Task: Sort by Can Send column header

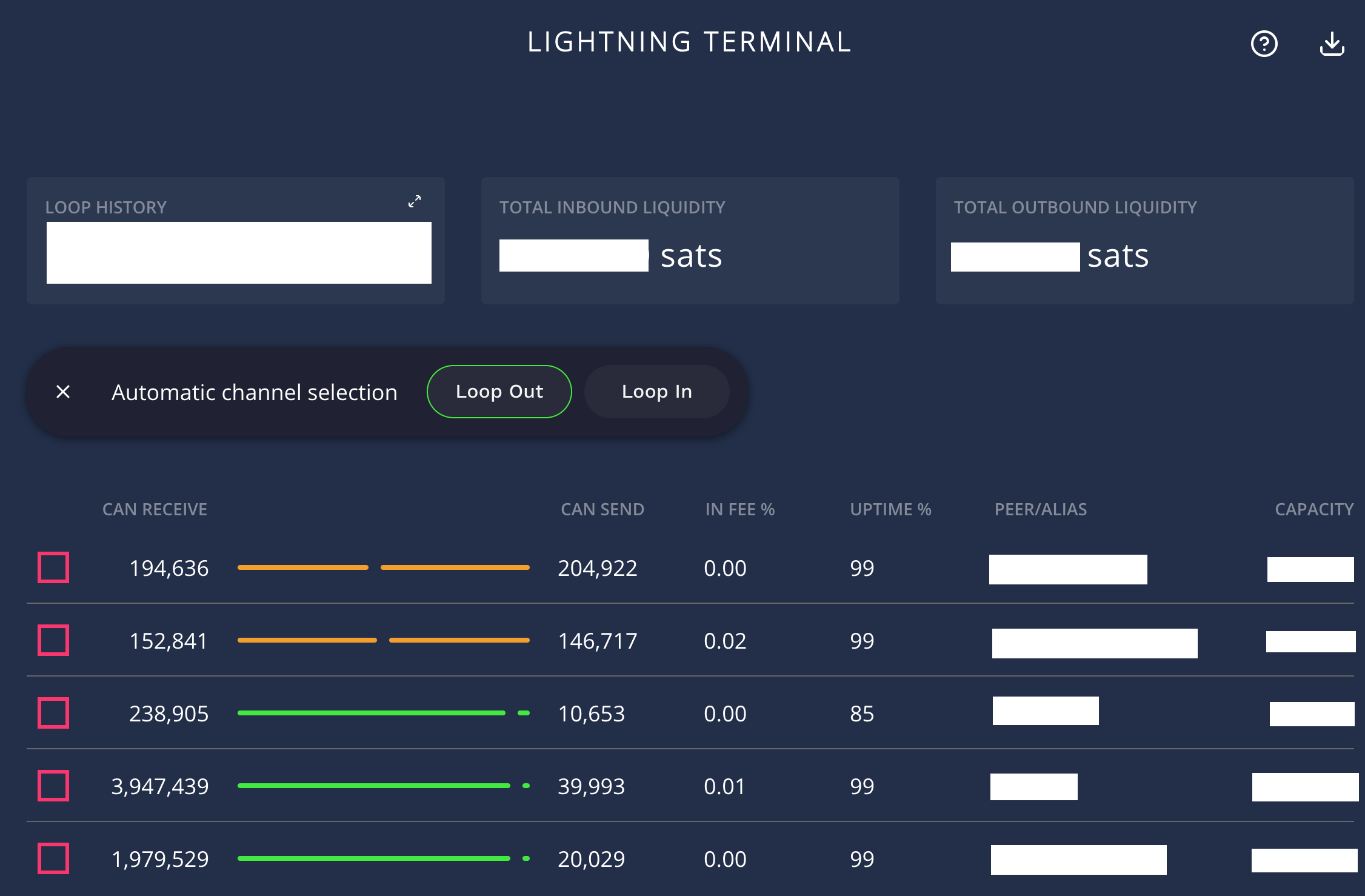Action: (602, 509)
